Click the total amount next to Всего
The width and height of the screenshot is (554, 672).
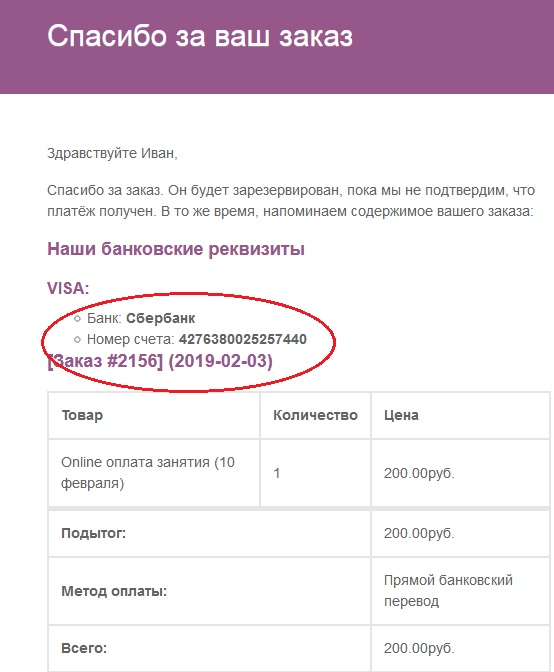[419, 648]
